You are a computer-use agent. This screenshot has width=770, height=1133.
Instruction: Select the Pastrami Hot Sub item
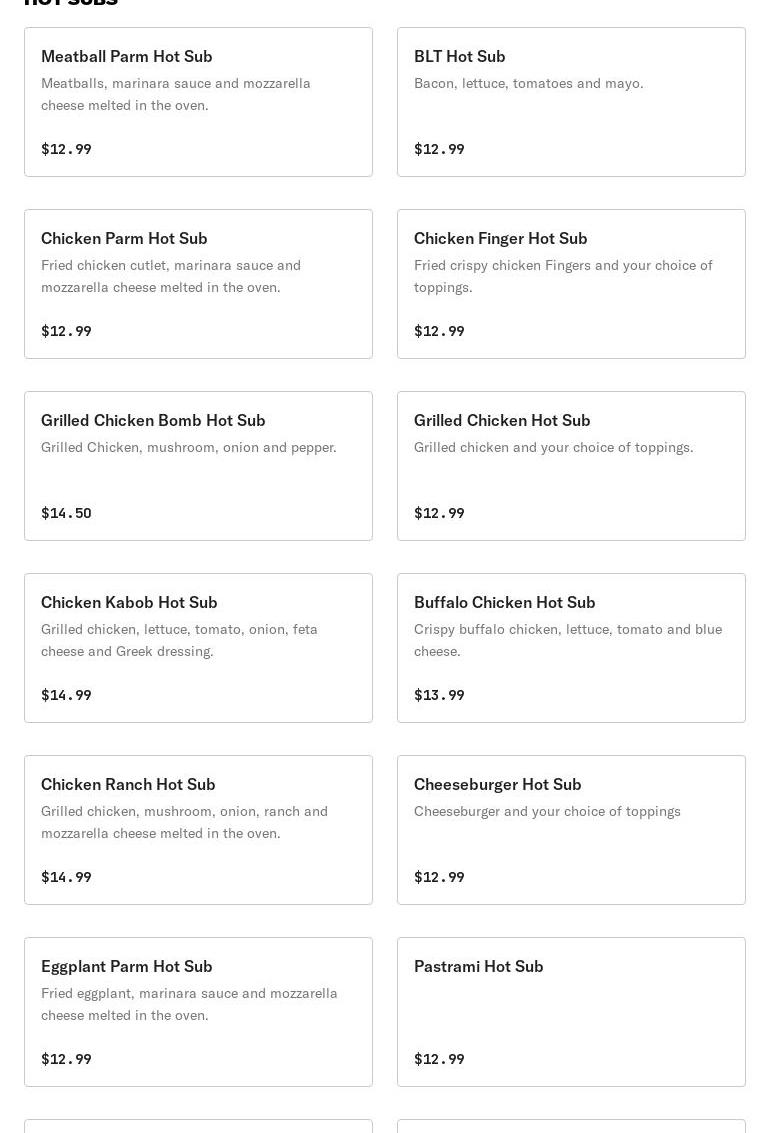click(571, 1012)
